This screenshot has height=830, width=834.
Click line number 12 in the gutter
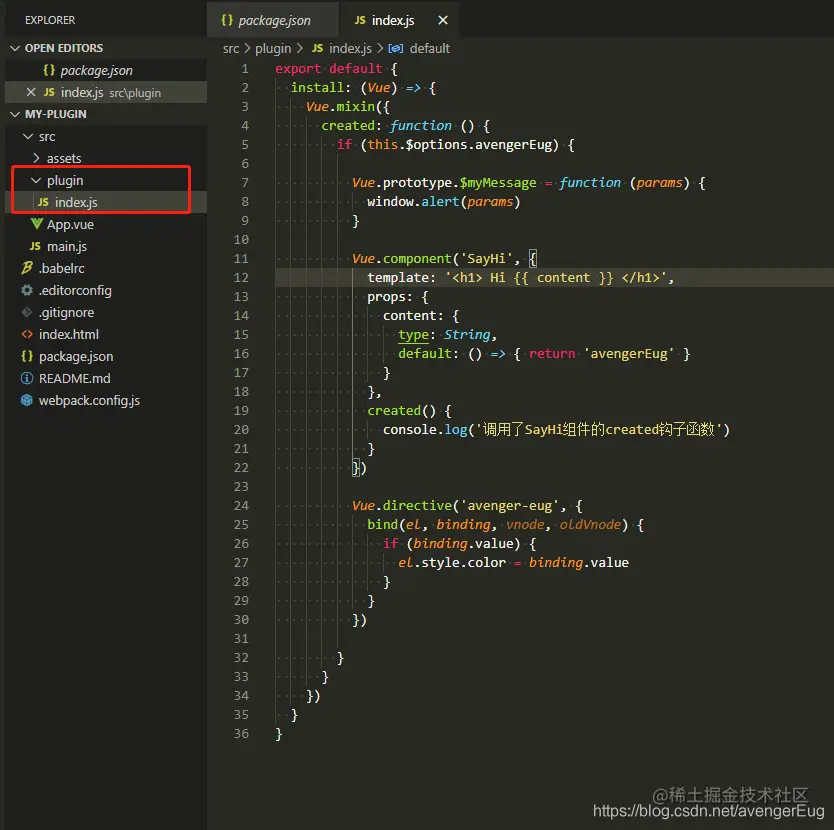pos(241,278)
